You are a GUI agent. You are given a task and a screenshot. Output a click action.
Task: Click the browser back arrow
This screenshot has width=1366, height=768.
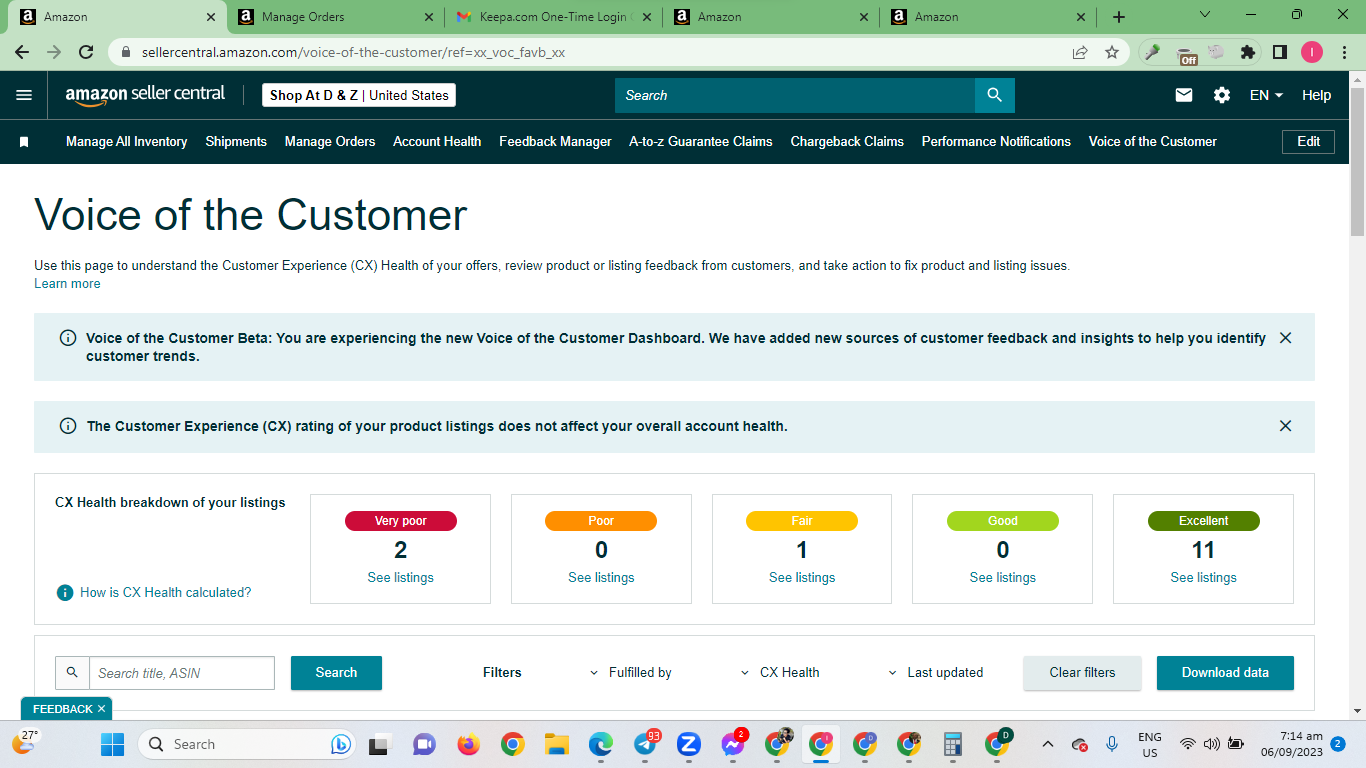tap(22, 52)
